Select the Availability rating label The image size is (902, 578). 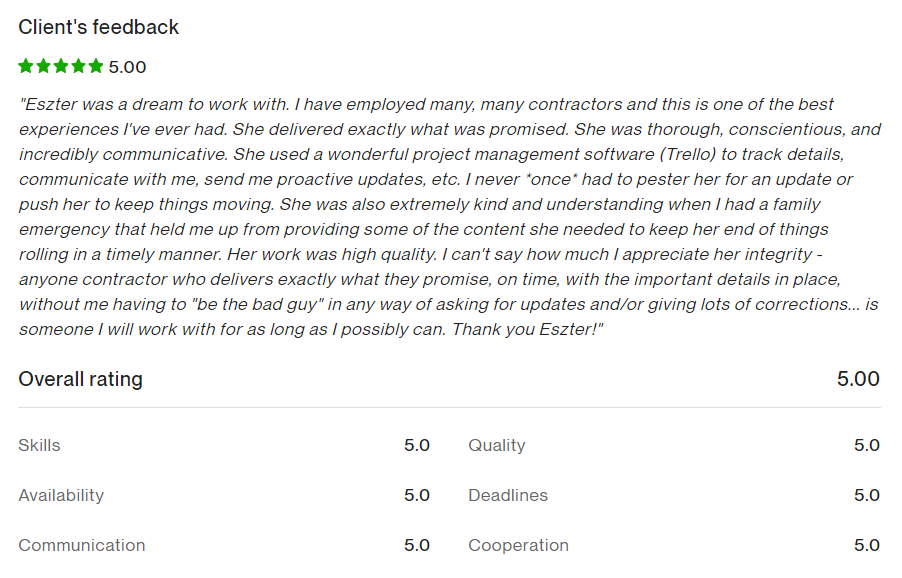tap(61, 495)
